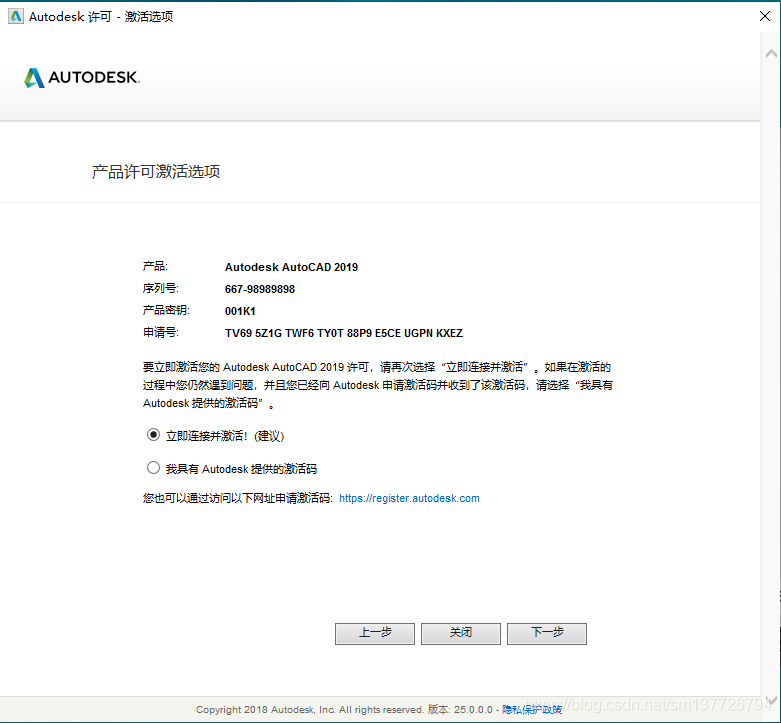
Task: Select the serial number 667-98989898
Action: pos(260,289)
